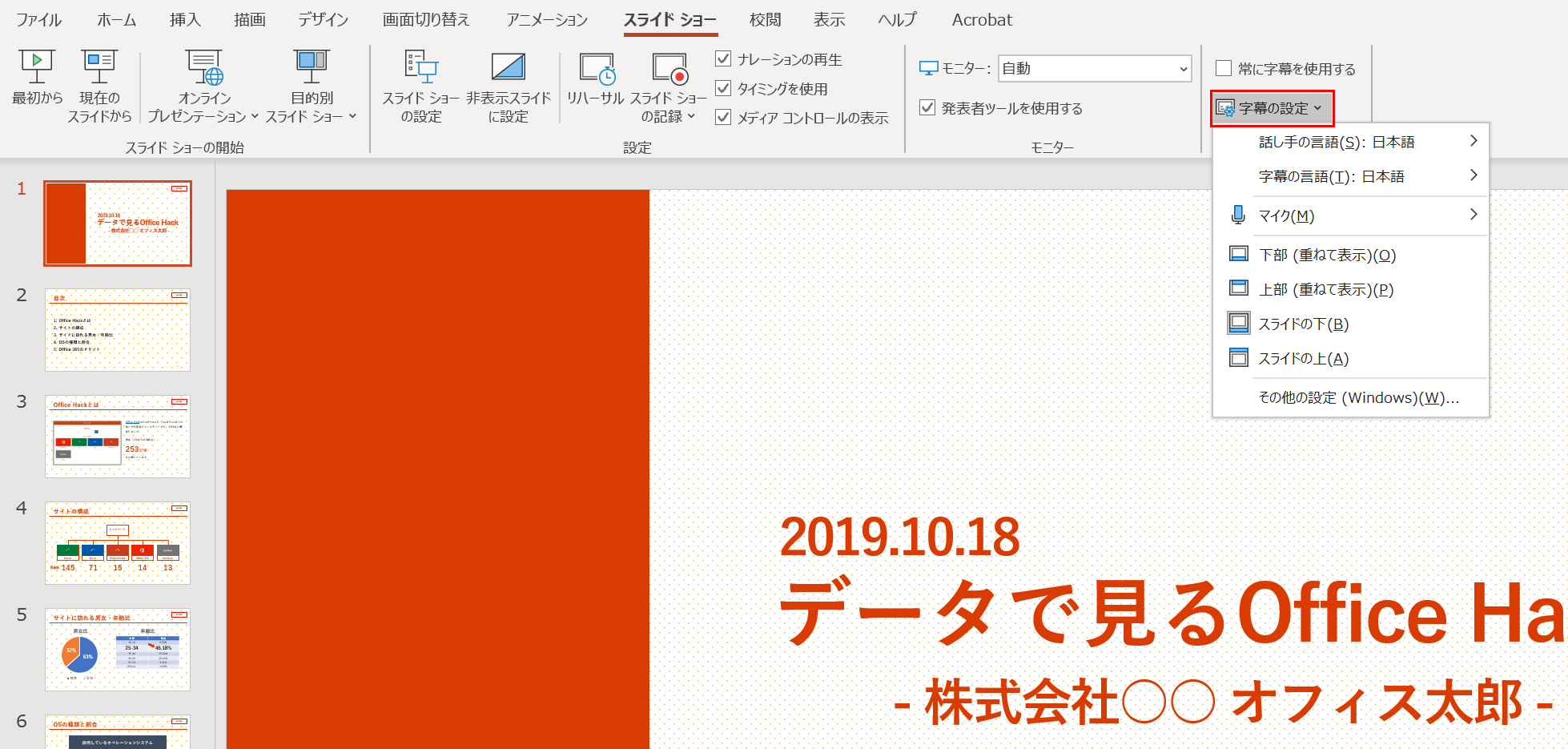Choose マイク(M) menu entry
The width and height of the screenshot is (1568, 749).
(1351, 215)
